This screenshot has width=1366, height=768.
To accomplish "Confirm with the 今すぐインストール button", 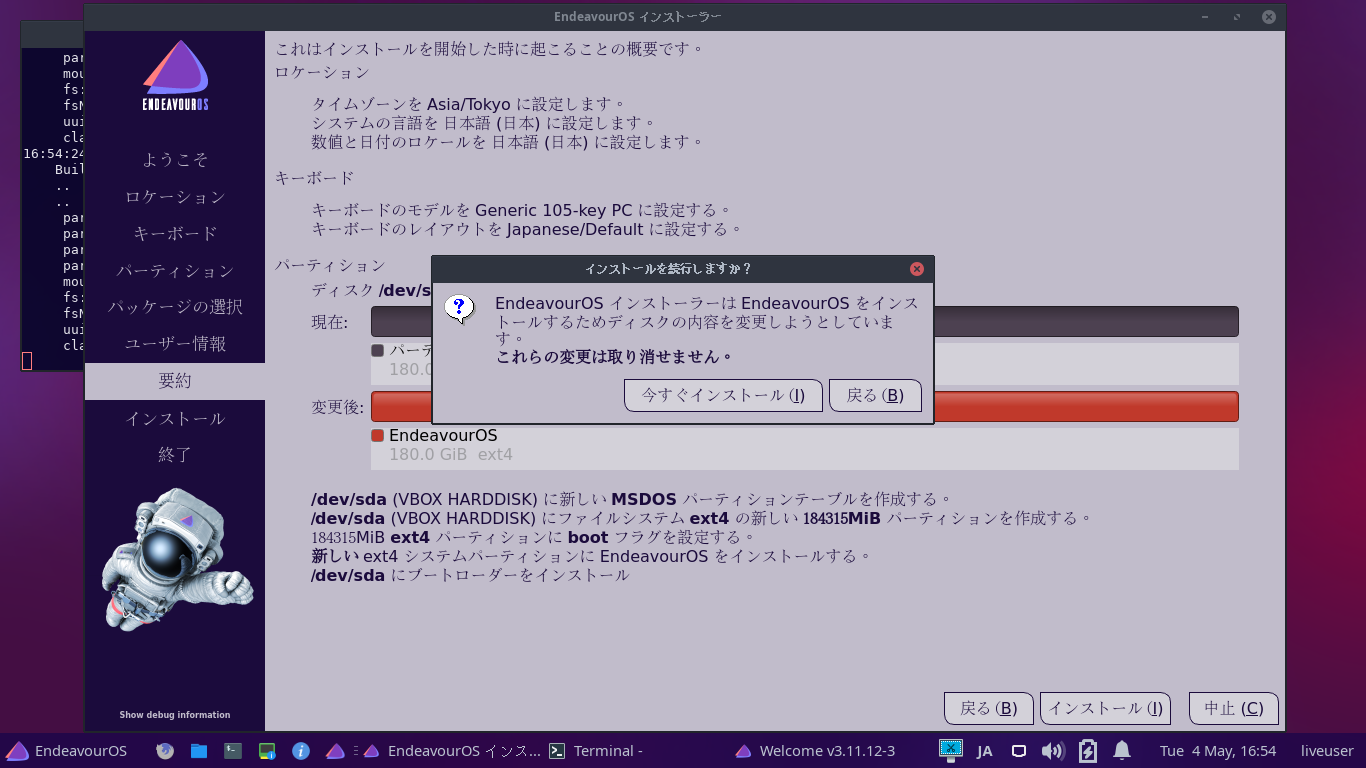I will [723, 396].
